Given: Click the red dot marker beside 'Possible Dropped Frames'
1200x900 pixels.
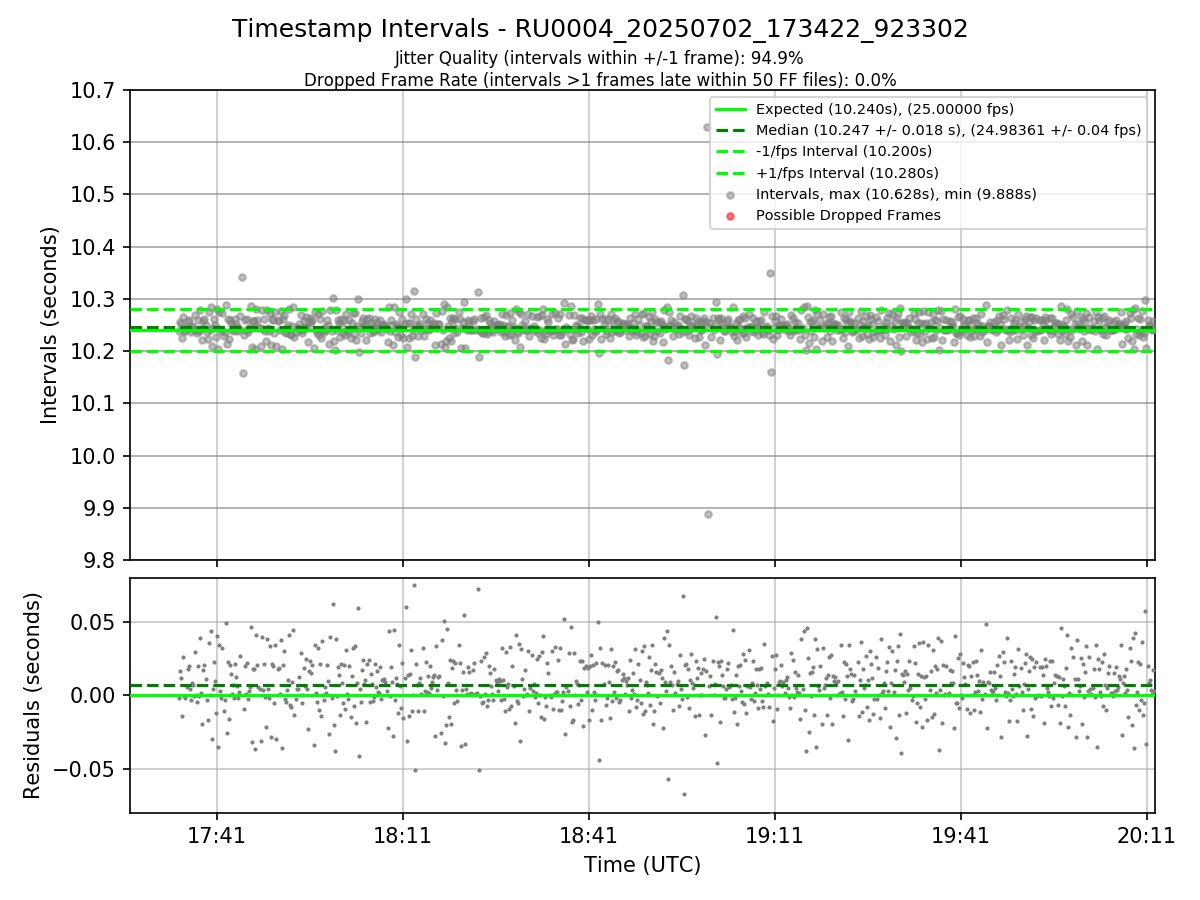Looking at the screenshot, I should pyautogui.click(x=731, y=216).
